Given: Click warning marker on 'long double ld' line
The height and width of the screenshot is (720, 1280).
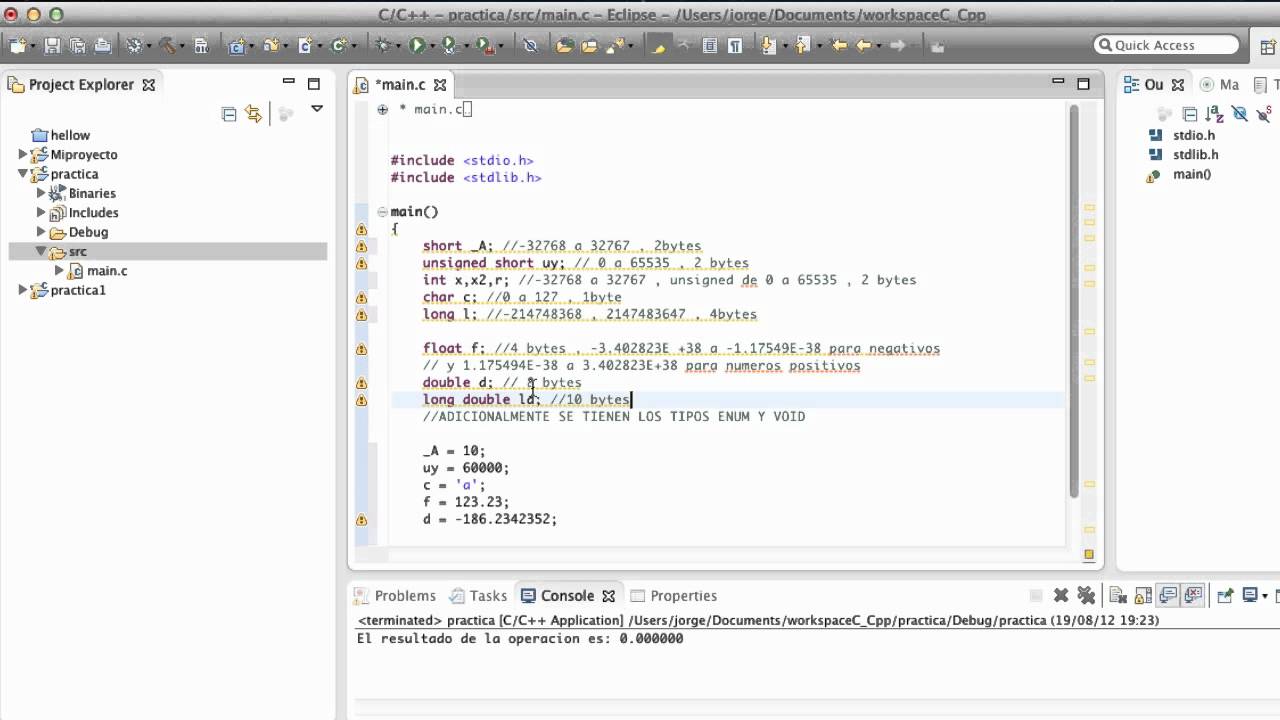Looking at the screenshot, I should [361, 400].
